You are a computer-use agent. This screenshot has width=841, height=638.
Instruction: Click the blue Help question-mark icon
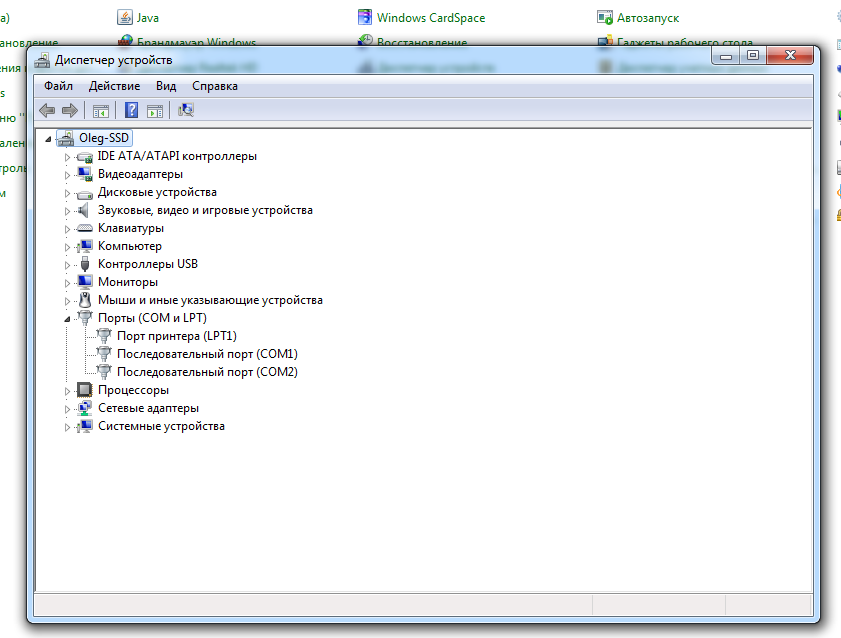tap(131, 110)
